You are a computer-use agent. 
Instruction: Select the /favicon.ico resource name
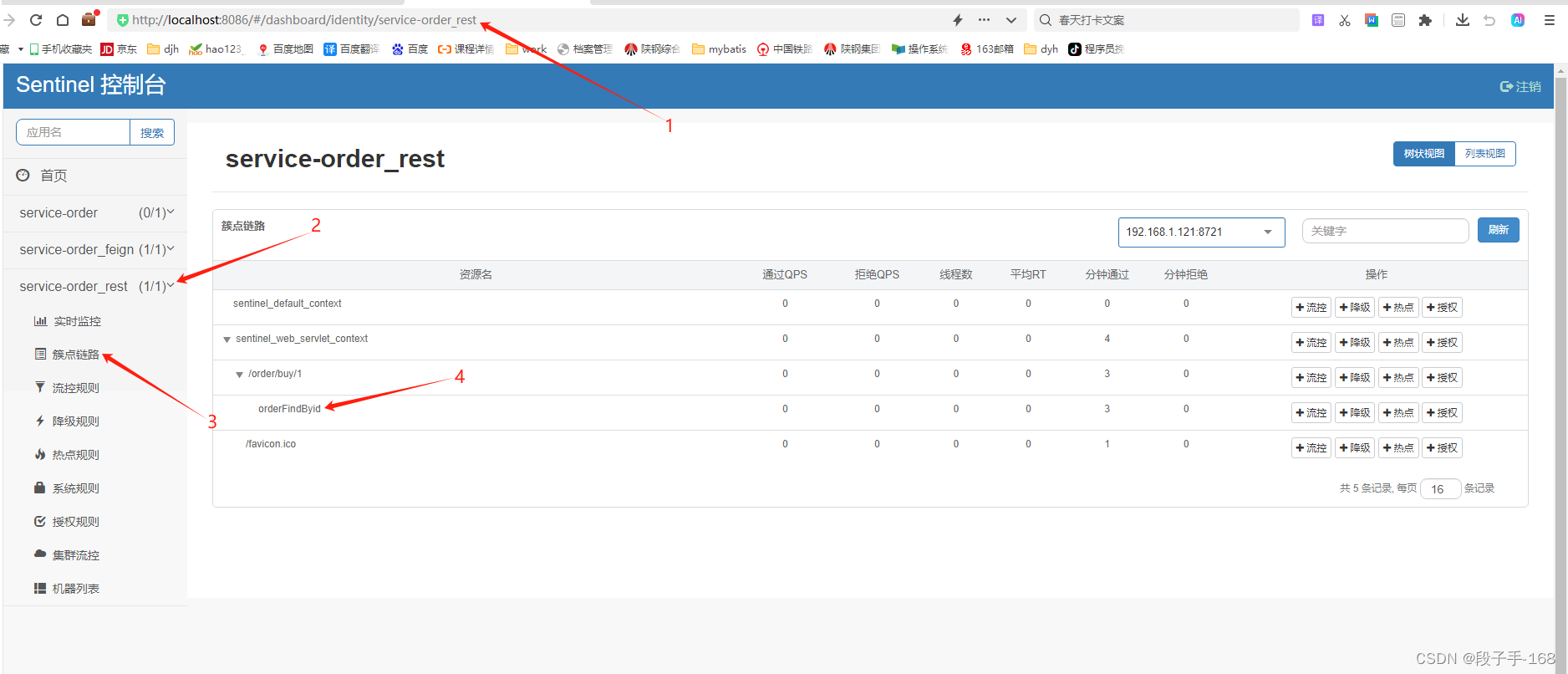pos(271,444)
